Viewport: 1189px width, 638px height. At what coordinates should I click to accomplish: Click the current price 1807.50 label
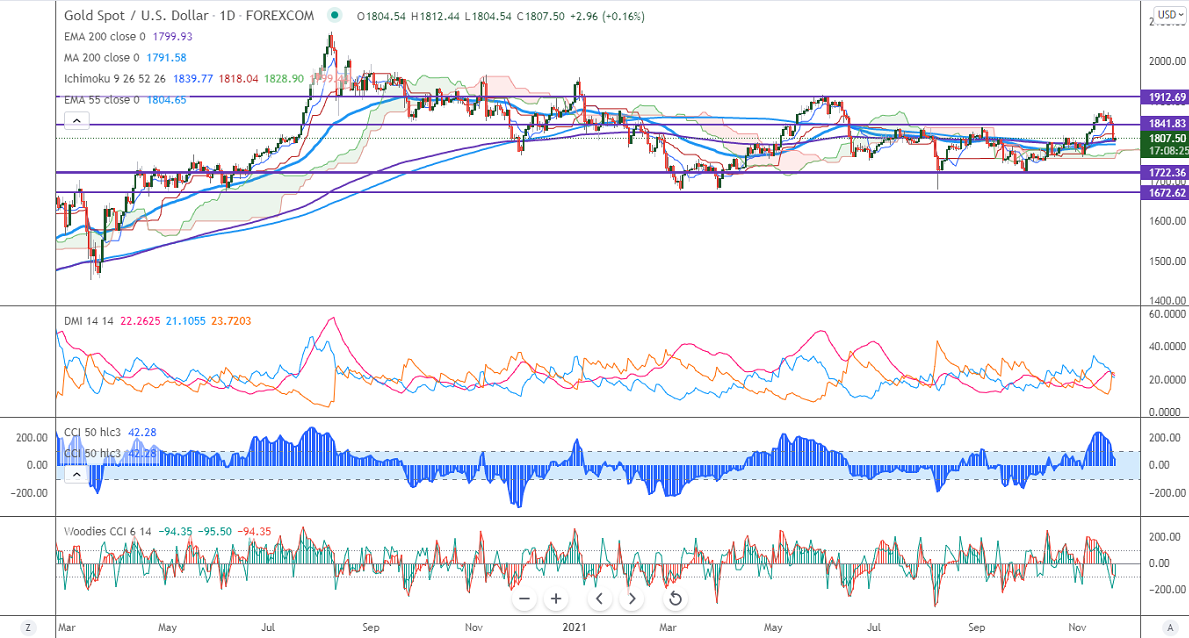pos(1164,139)
